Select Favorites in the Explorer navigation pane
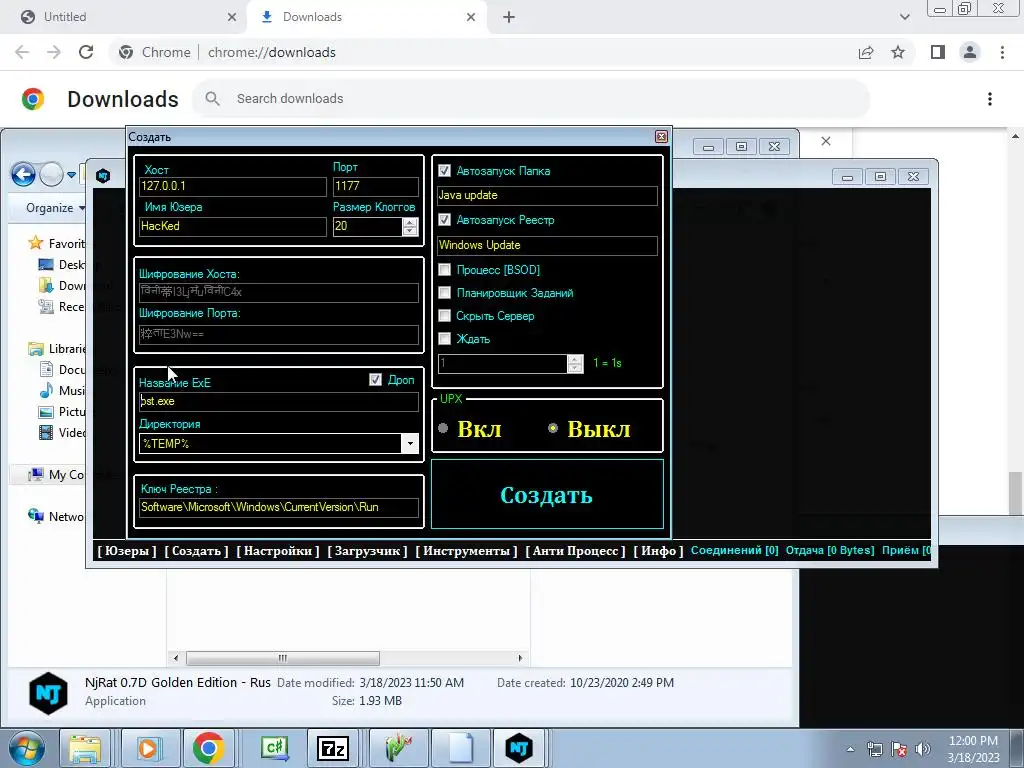The width and height of the screenshot is (1024, 768). (x=57, y=244)
